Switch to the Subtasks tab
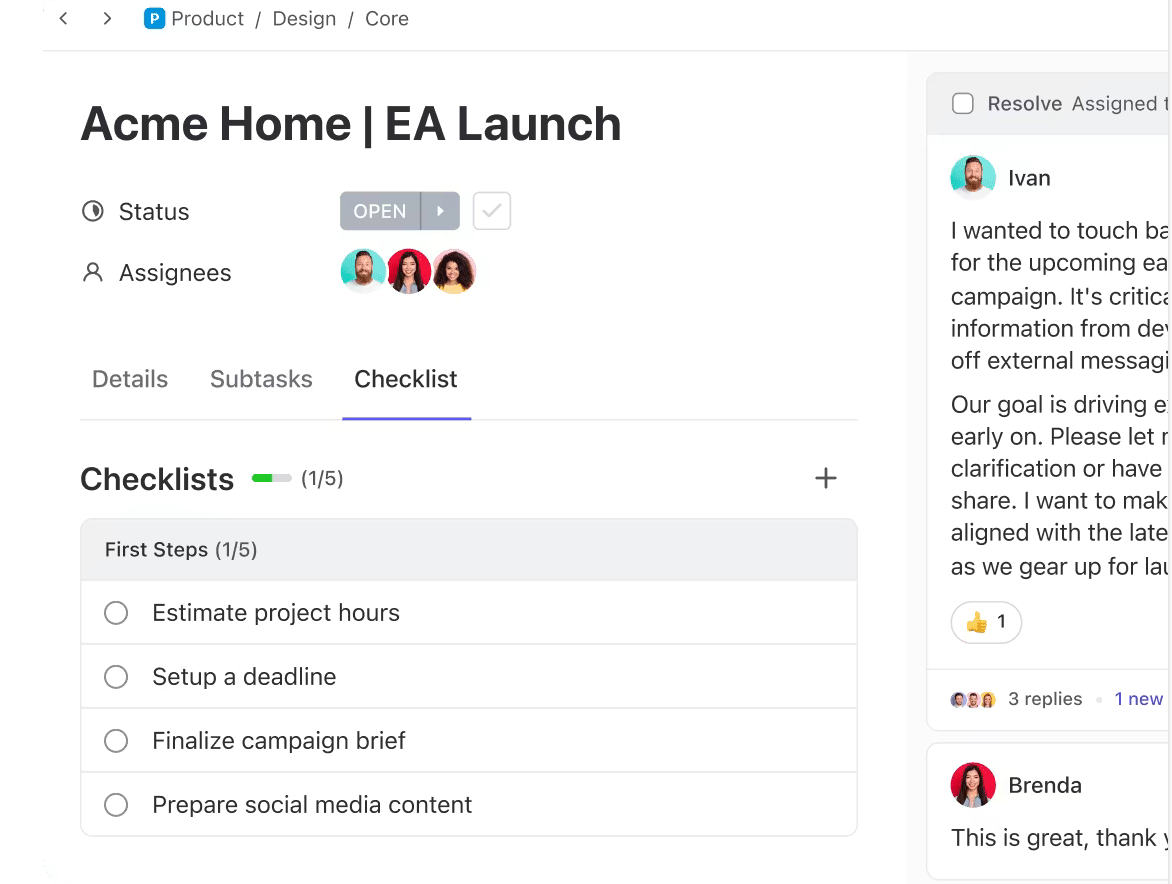The image size is (1172, 884). point(261,379)
